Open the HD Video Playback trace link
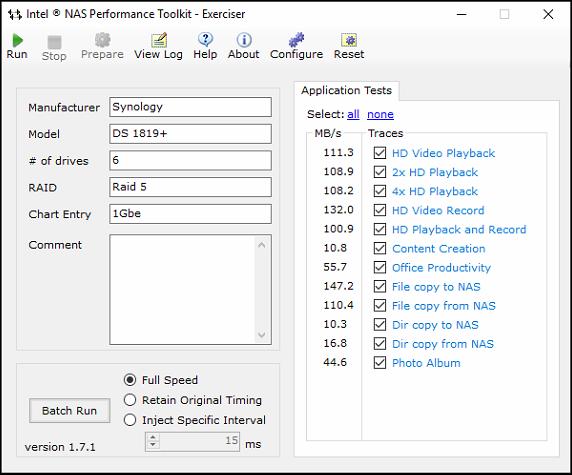The width and height of the screenshot is (572, 475). pyautogui.click(x=444, y=153)
